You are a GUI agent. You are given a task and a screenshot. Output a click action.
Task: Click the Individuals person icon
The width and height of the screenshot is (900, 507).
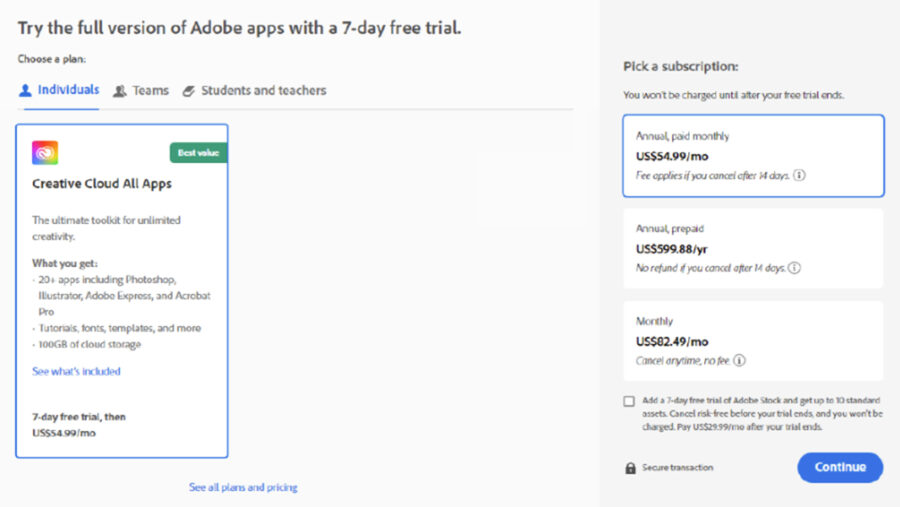click(x=25, y=91)
